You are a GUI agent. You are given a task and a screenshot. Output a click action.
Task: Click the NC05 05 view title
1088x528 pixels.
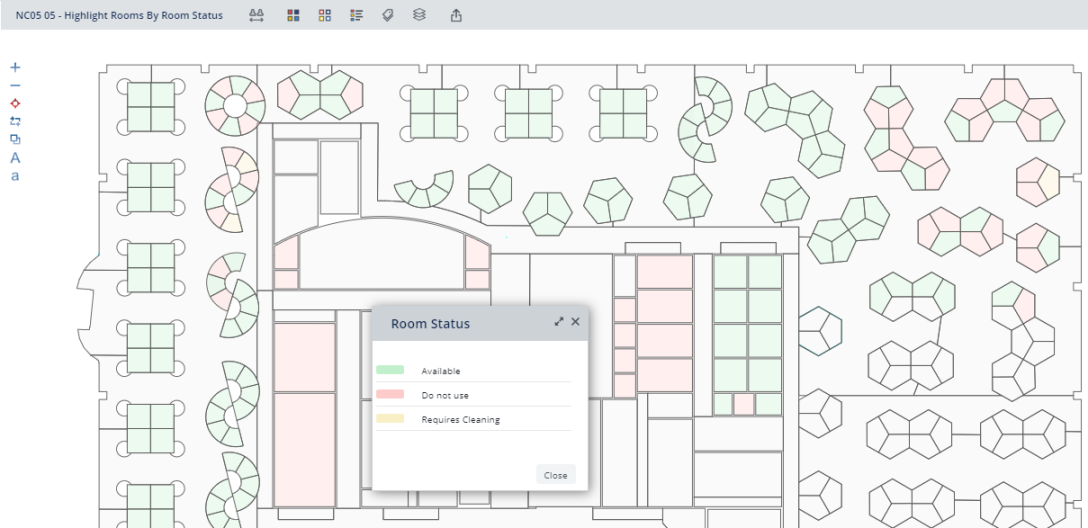click(119, 15)
